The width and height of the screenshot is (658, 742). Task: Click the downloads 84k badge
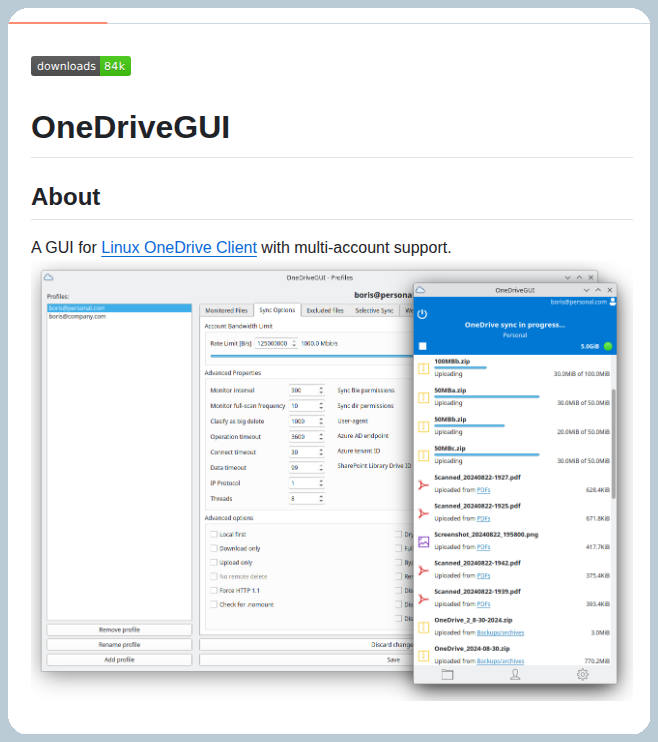click(x=81, y=66)
